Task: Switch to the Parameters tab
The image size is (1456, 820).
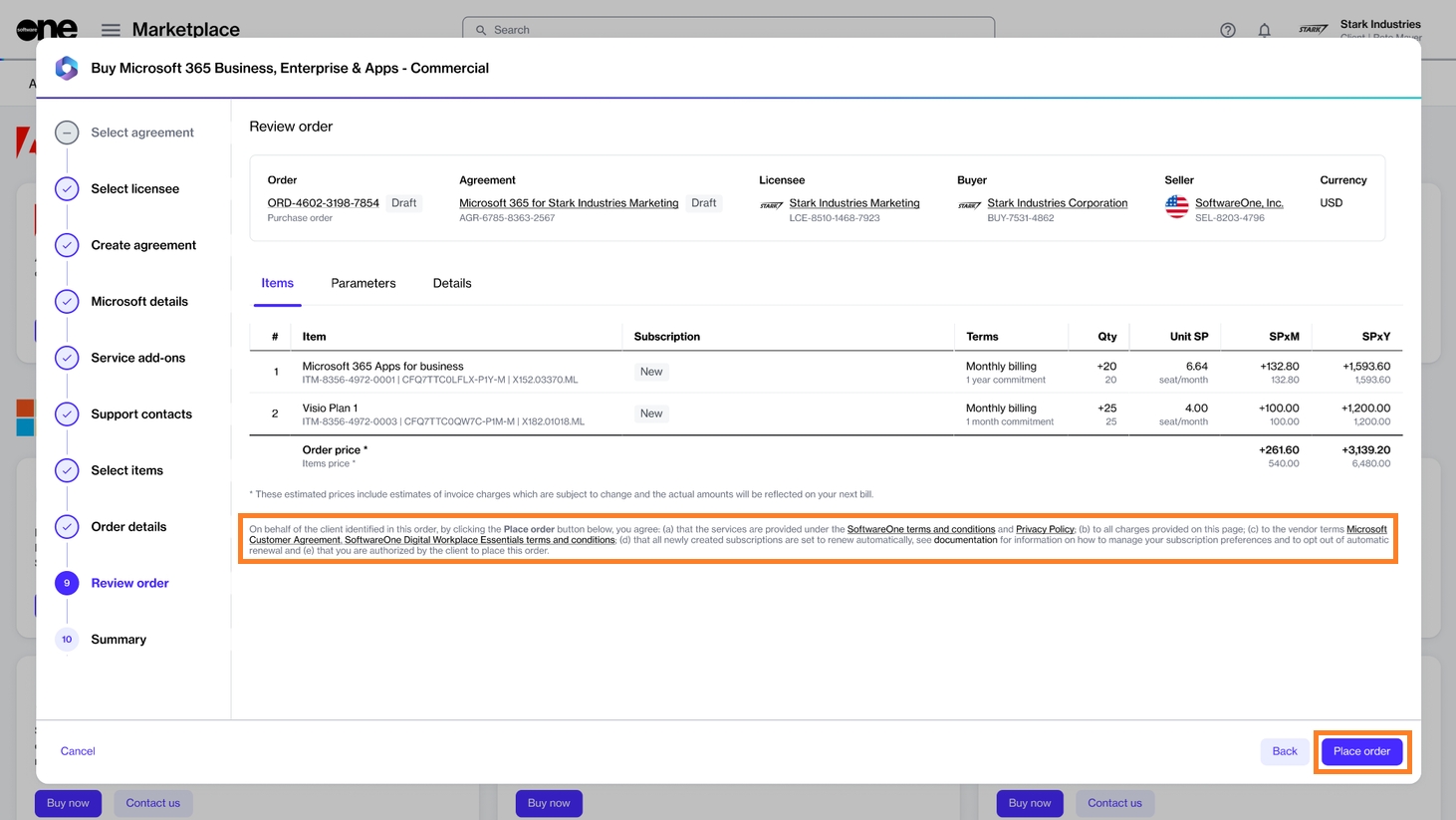Action: (363, 284)
